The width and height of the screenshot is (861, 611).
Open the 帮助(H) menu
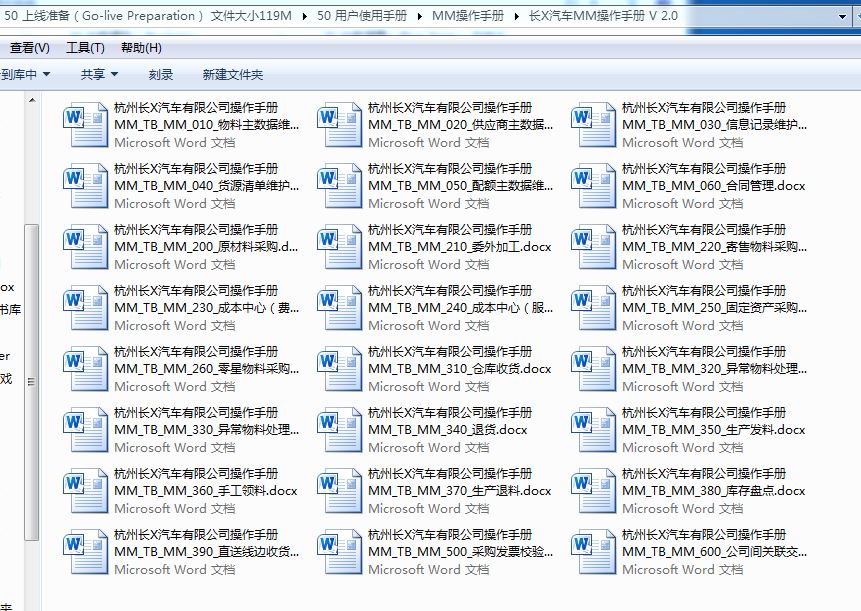coord(141,48)
